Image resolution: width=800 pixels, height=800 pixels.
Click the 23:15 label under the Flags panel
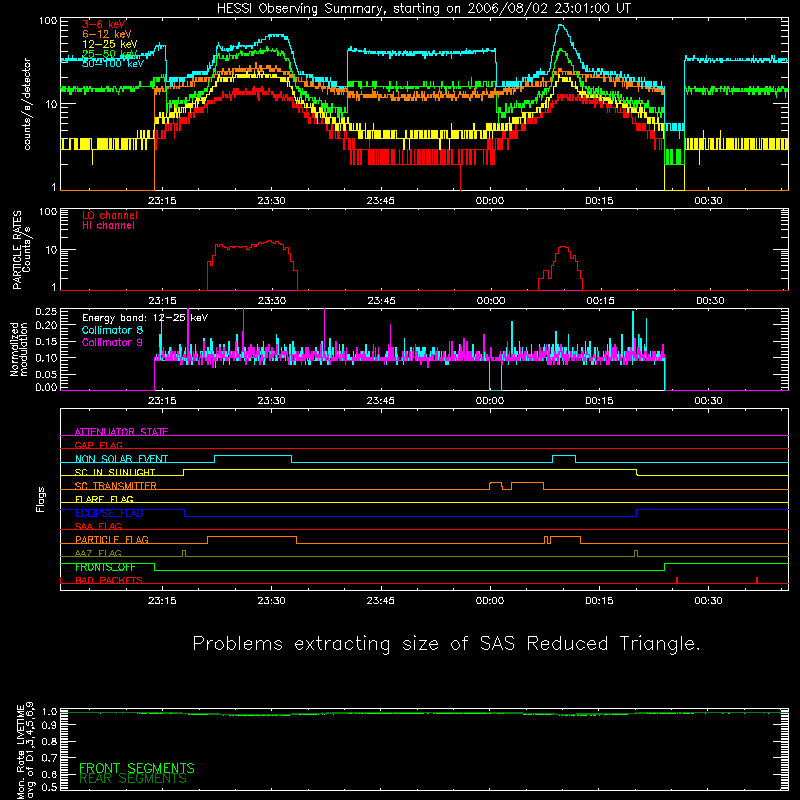tap(162, 601)
